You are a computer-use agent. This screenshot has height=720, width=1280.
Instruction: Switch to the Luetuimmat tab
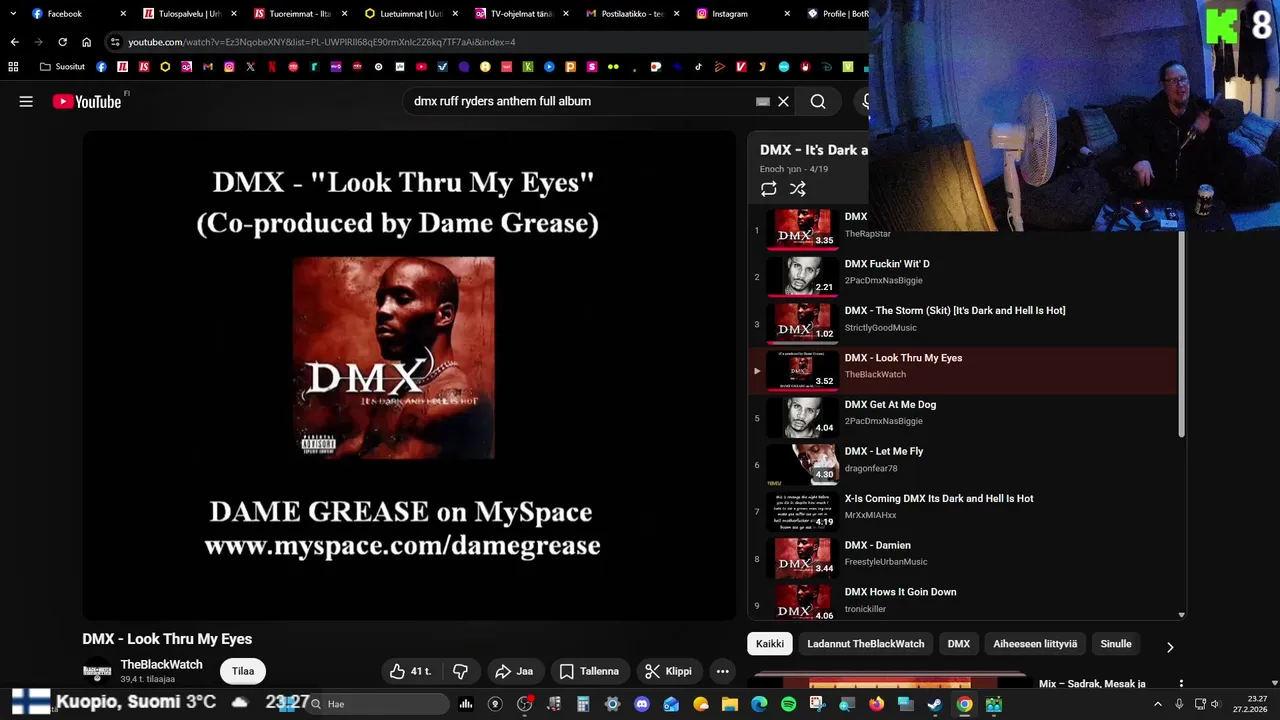click(x=411, y=14)
